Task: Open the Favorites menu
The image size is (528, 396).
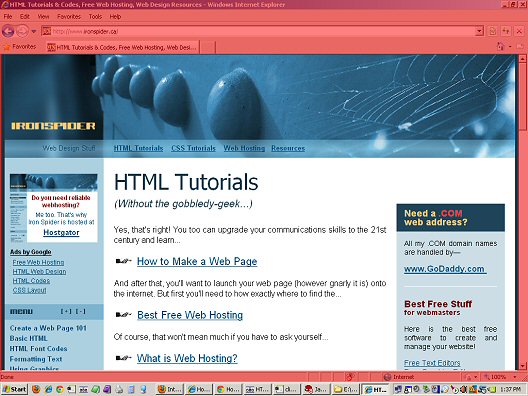Action: (69, 16)
